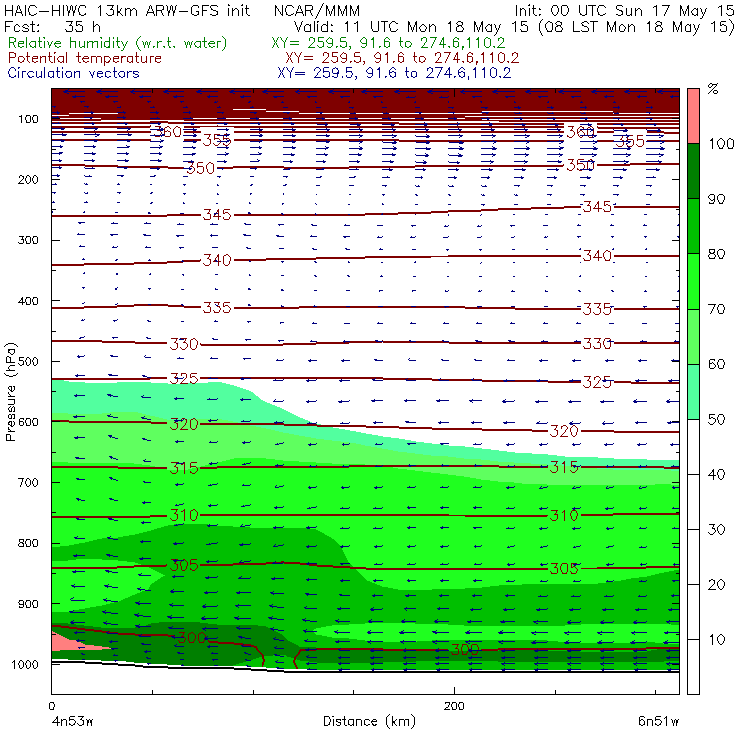Viewport: 740px width, 740px height.
Task: Click the 'Distance (km)' axis title
Action: [x=369, y=722]
